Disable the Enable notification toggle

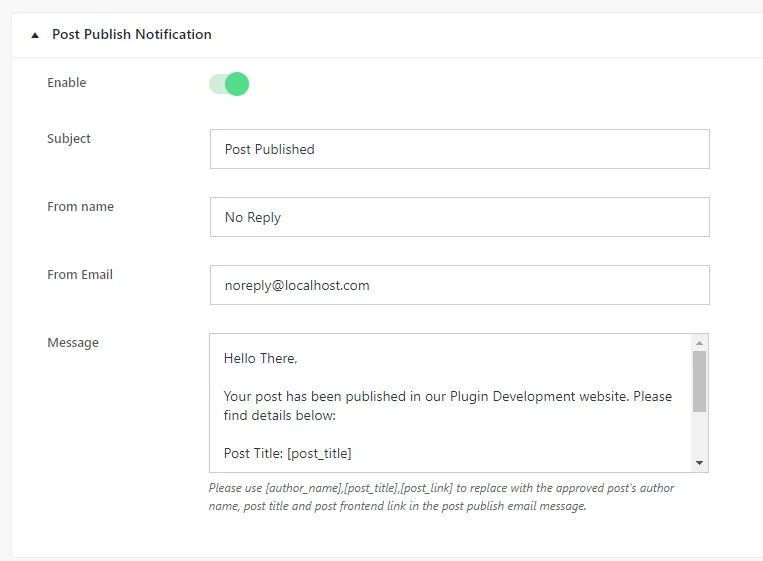coord(229,84)
